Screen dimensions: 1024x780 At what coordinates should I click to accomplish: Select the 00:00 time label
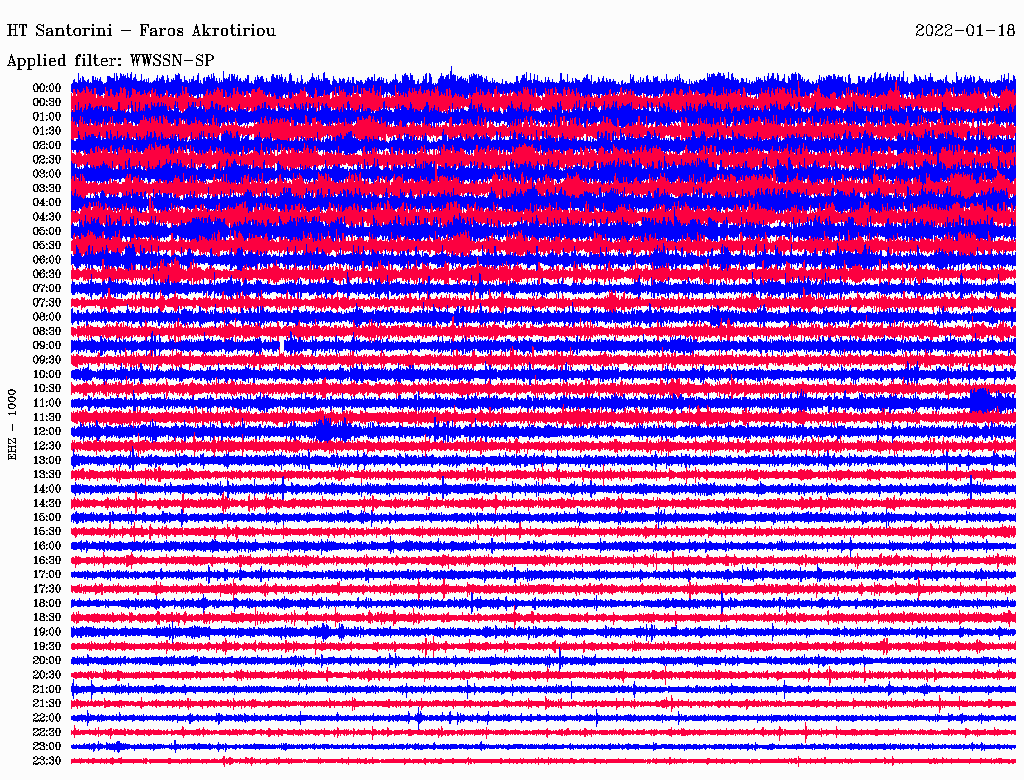point(47,88)
